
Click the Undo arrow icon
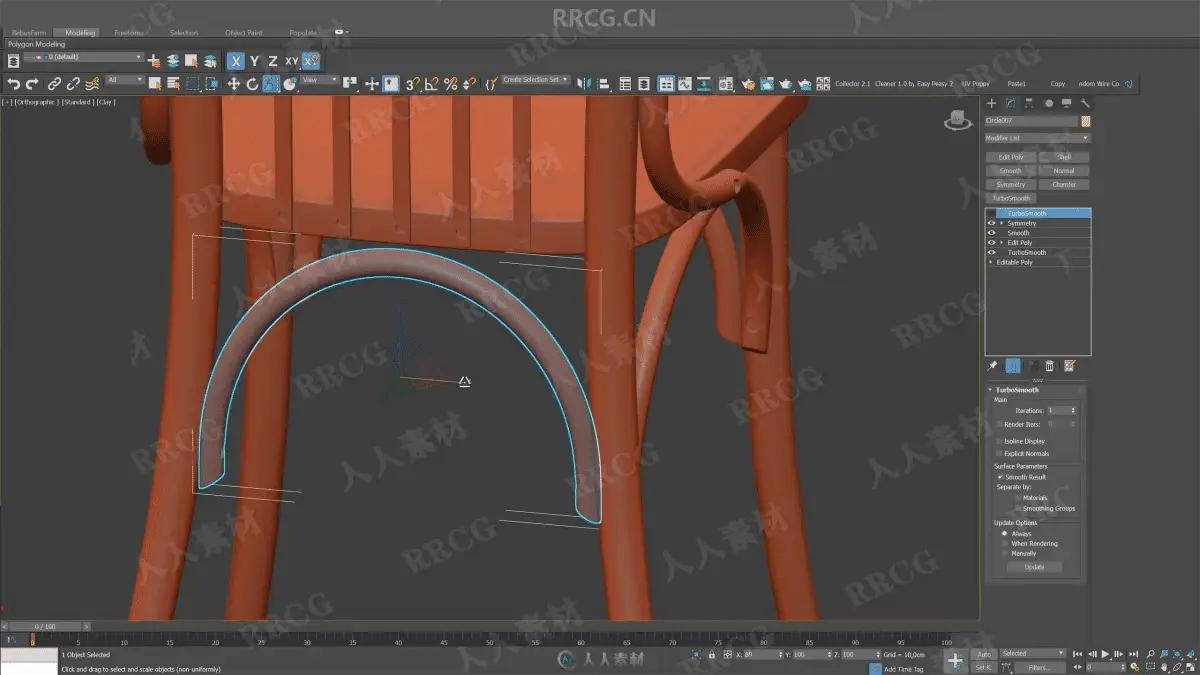pyautogui.click(x=14, y=84)
